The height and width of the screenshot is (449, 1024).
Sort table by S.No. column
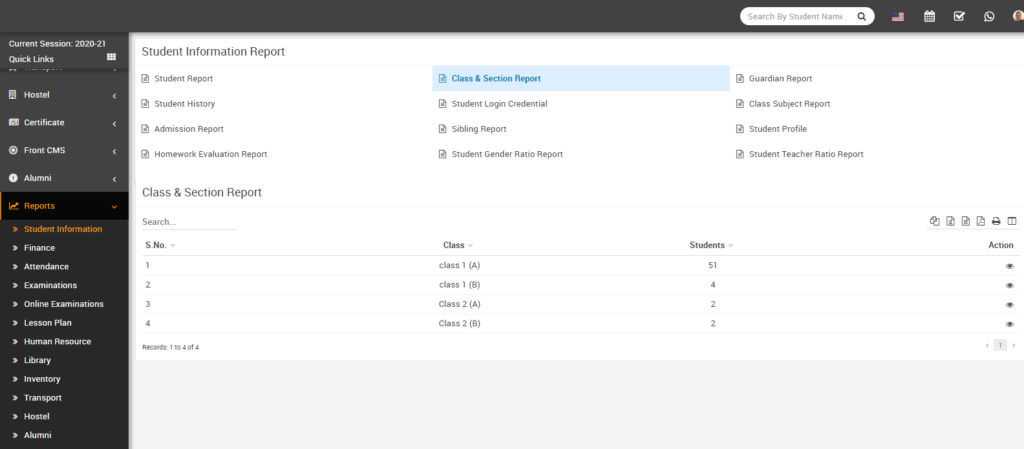(x=160, y=245)
